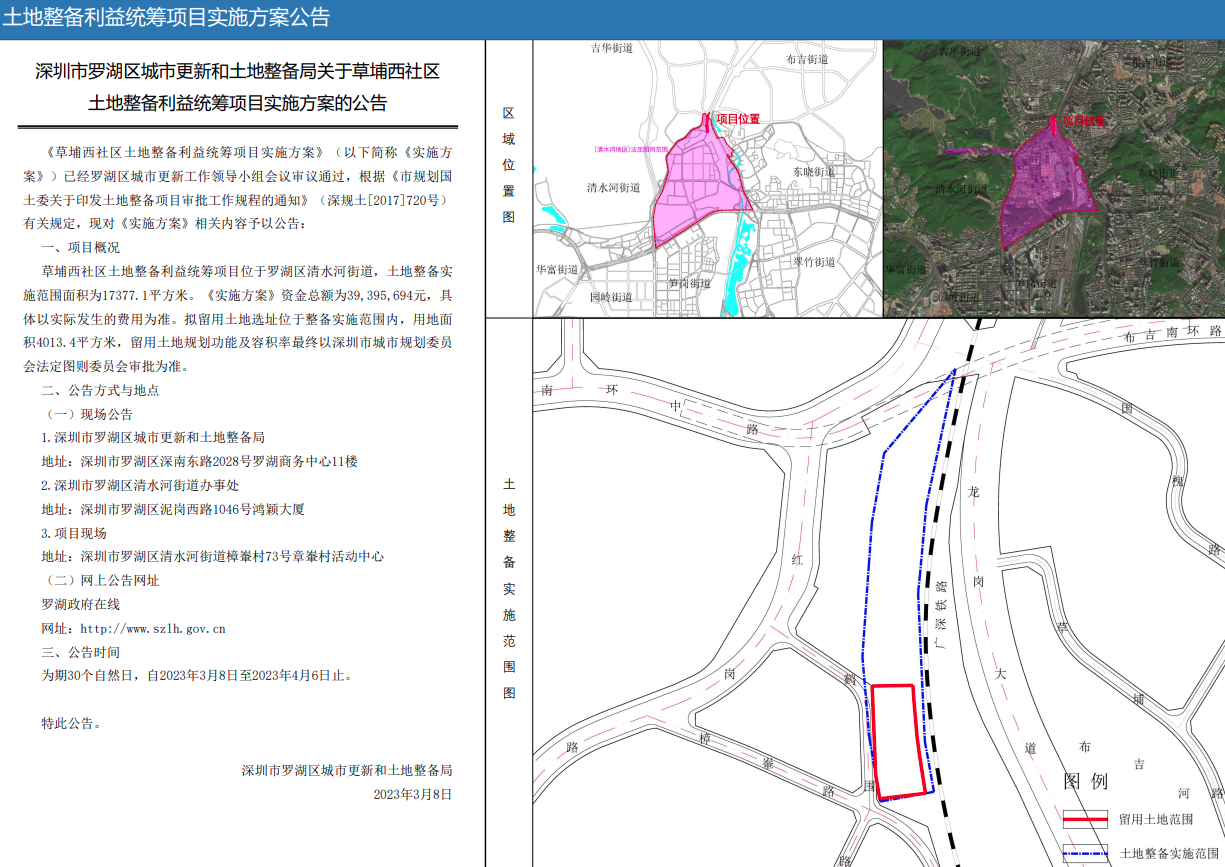Click the final date line '2023年3月8日'

(x=413, y=795)
